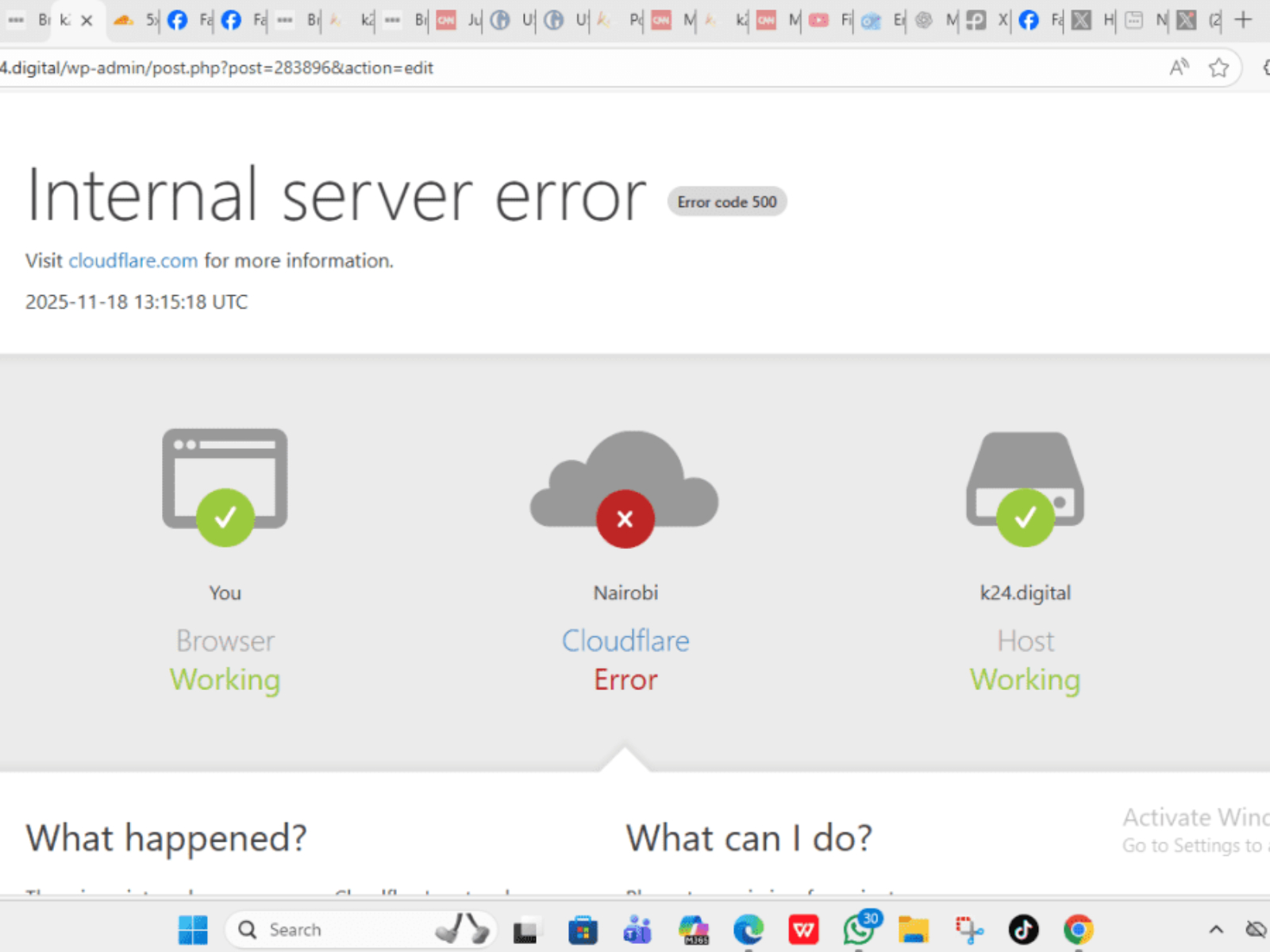Select the 2025-11-18 13:15:18 UTC timestamp

[137, 301]
